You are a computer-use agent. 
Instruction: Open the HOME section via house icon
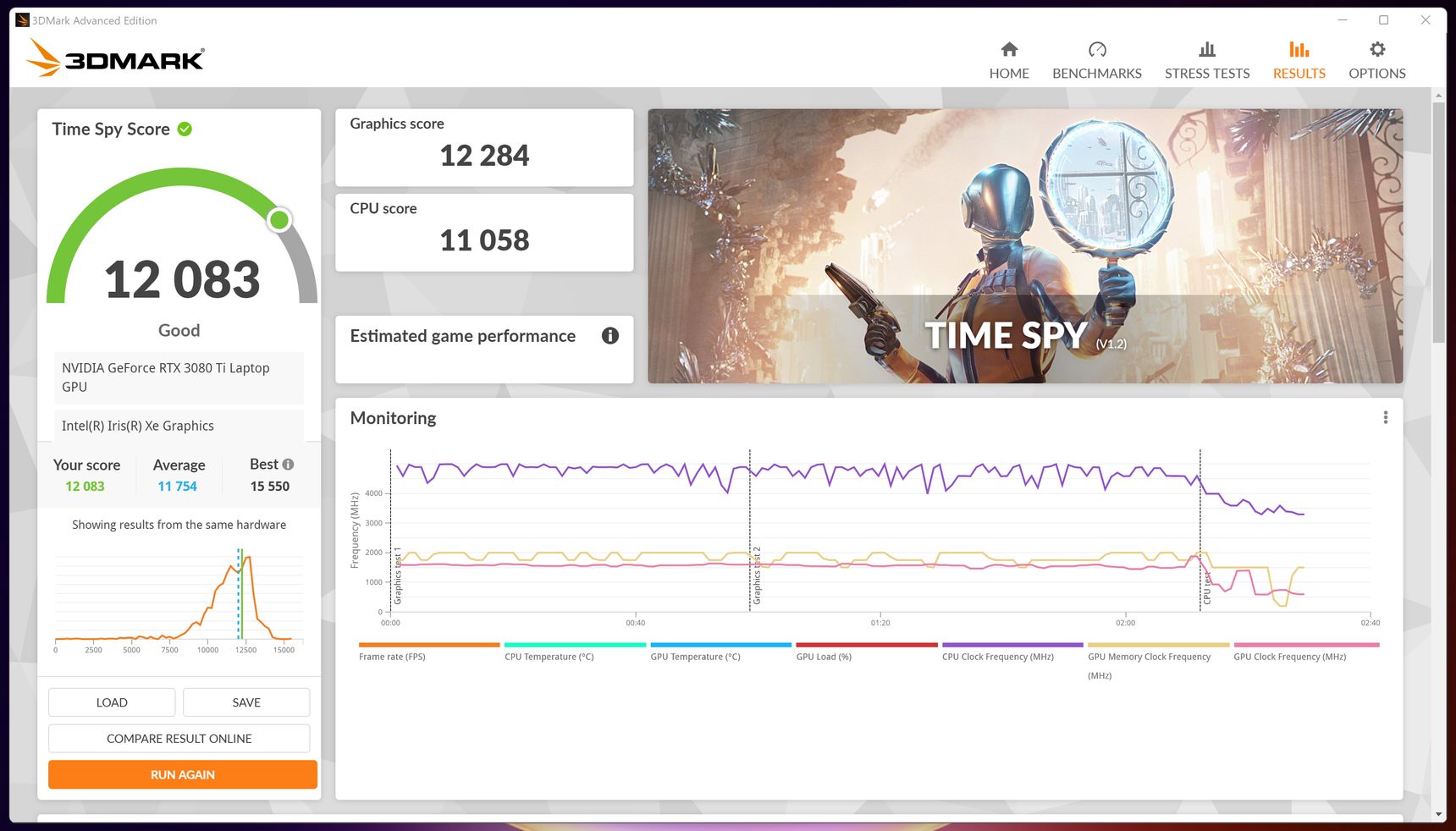coord(1009,49)
